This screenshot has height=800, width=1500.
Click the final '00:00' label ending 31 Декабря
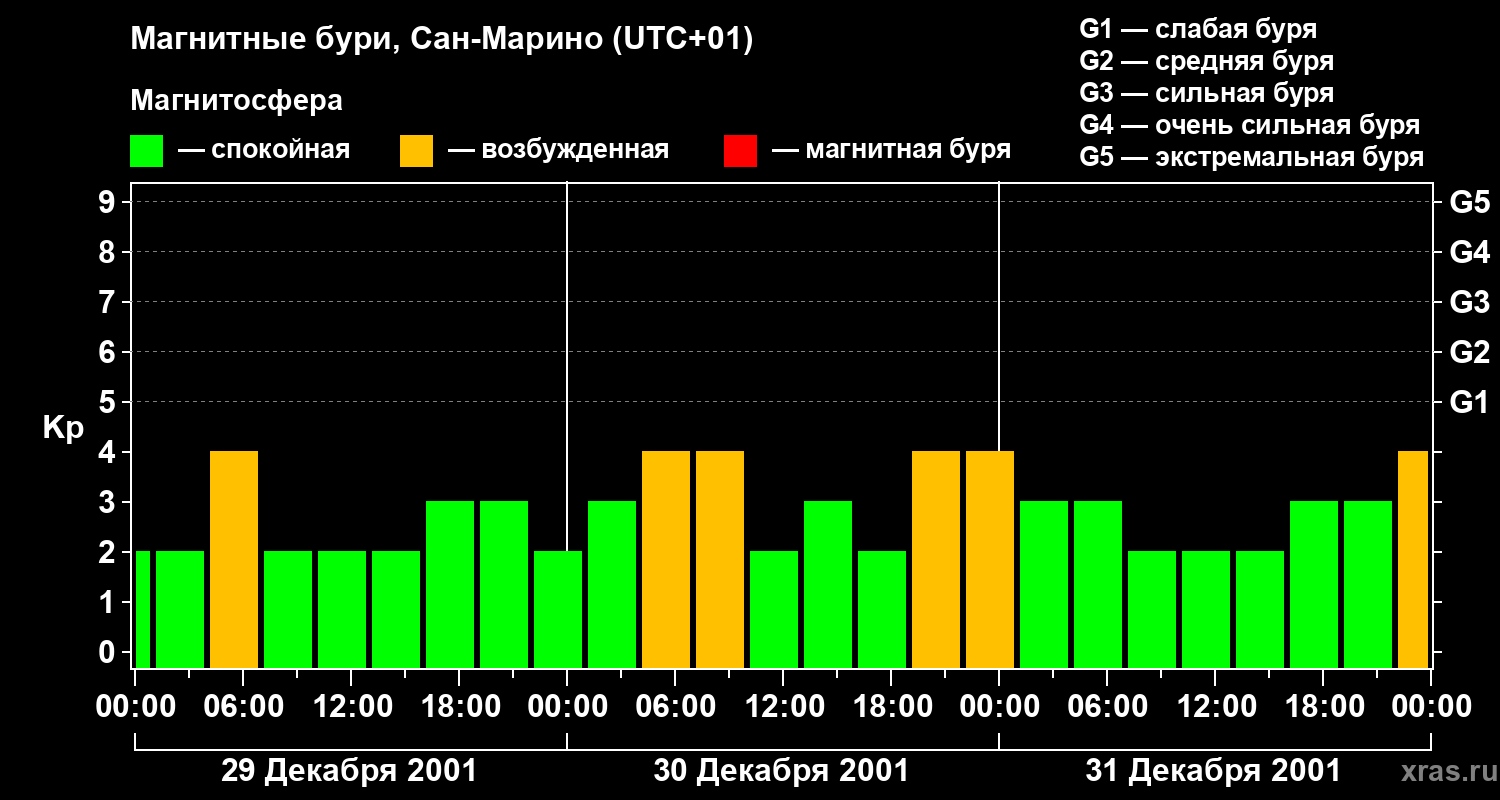(x=1431, y=706)
